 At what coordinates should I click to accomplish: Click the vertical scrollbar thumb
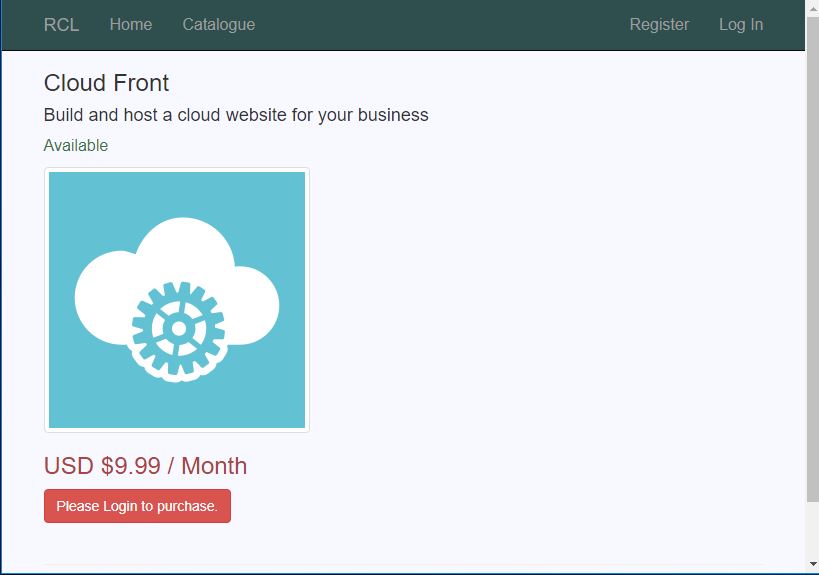[x=813, y=259]
